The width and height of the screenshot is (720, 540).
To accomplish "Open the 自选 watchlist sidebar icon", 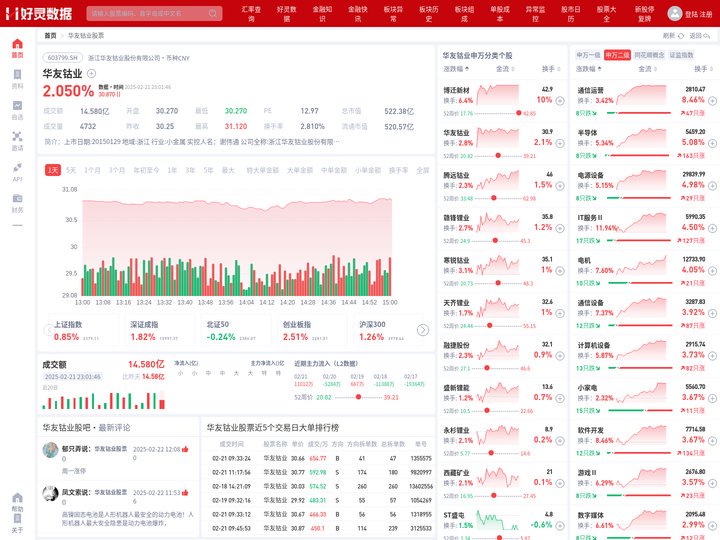I will coord(17,110).
